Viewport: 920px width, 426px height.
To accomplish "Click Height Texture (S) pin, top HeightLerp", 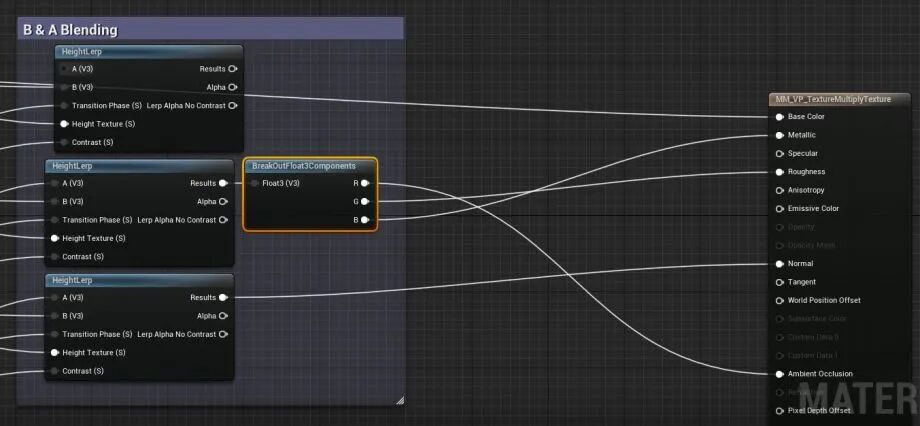I will (x=64, y=124).
